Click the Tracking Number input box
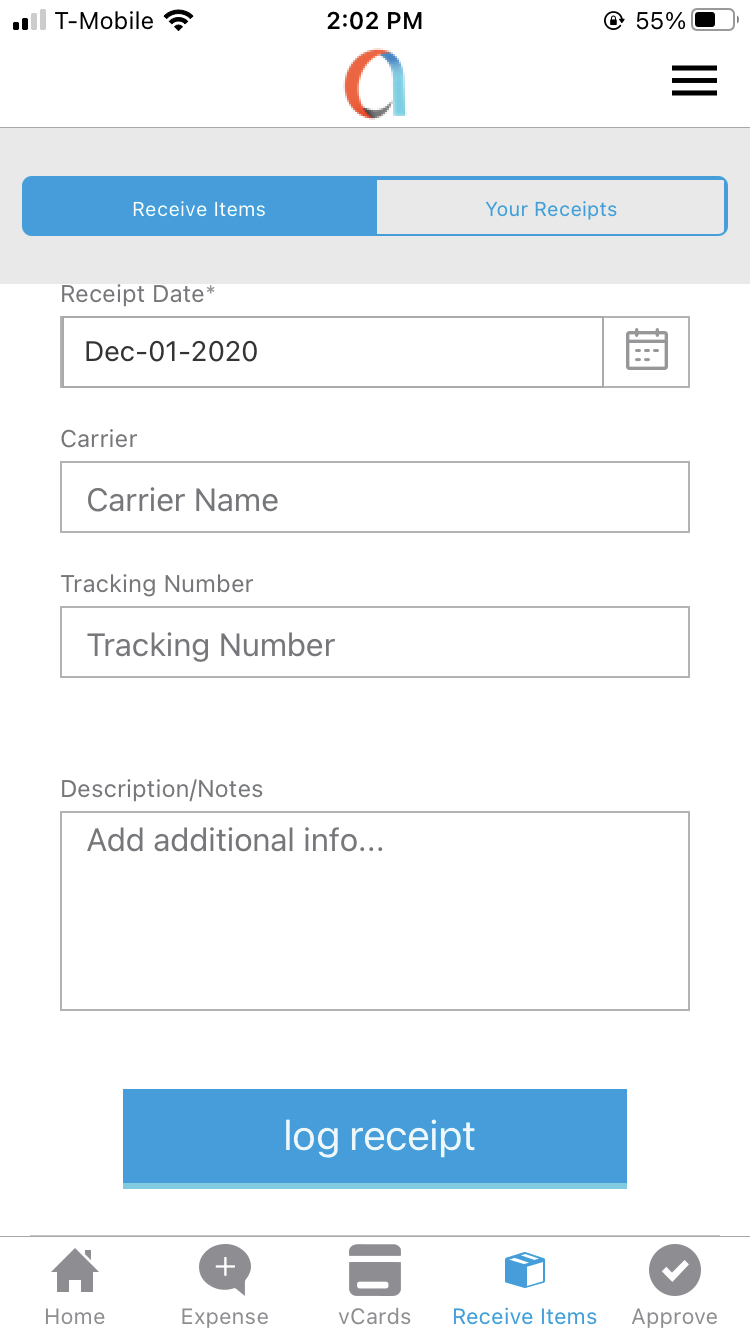Screen dimensions: 750x1334 375,642
